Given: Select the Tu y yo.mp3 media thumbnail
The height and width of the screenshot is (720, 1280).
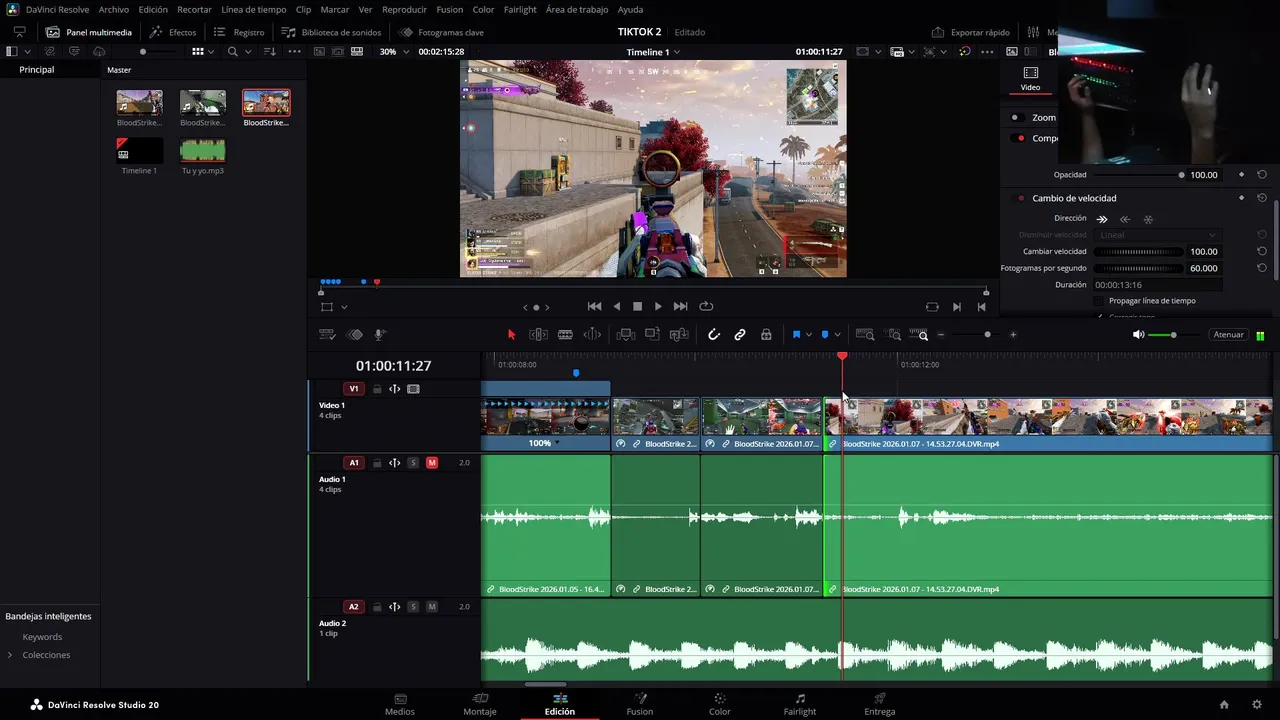Looking at the screenshot, I should 202,150.
